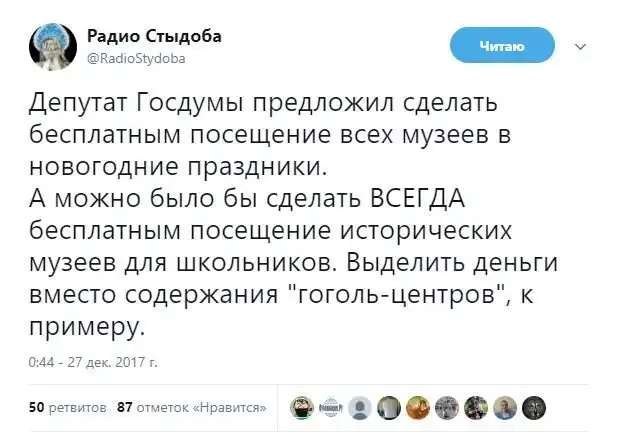View the 87 отметок «Нравится» list
The height and width of the screenshot is (440, 618).
(x=191, y=407)
